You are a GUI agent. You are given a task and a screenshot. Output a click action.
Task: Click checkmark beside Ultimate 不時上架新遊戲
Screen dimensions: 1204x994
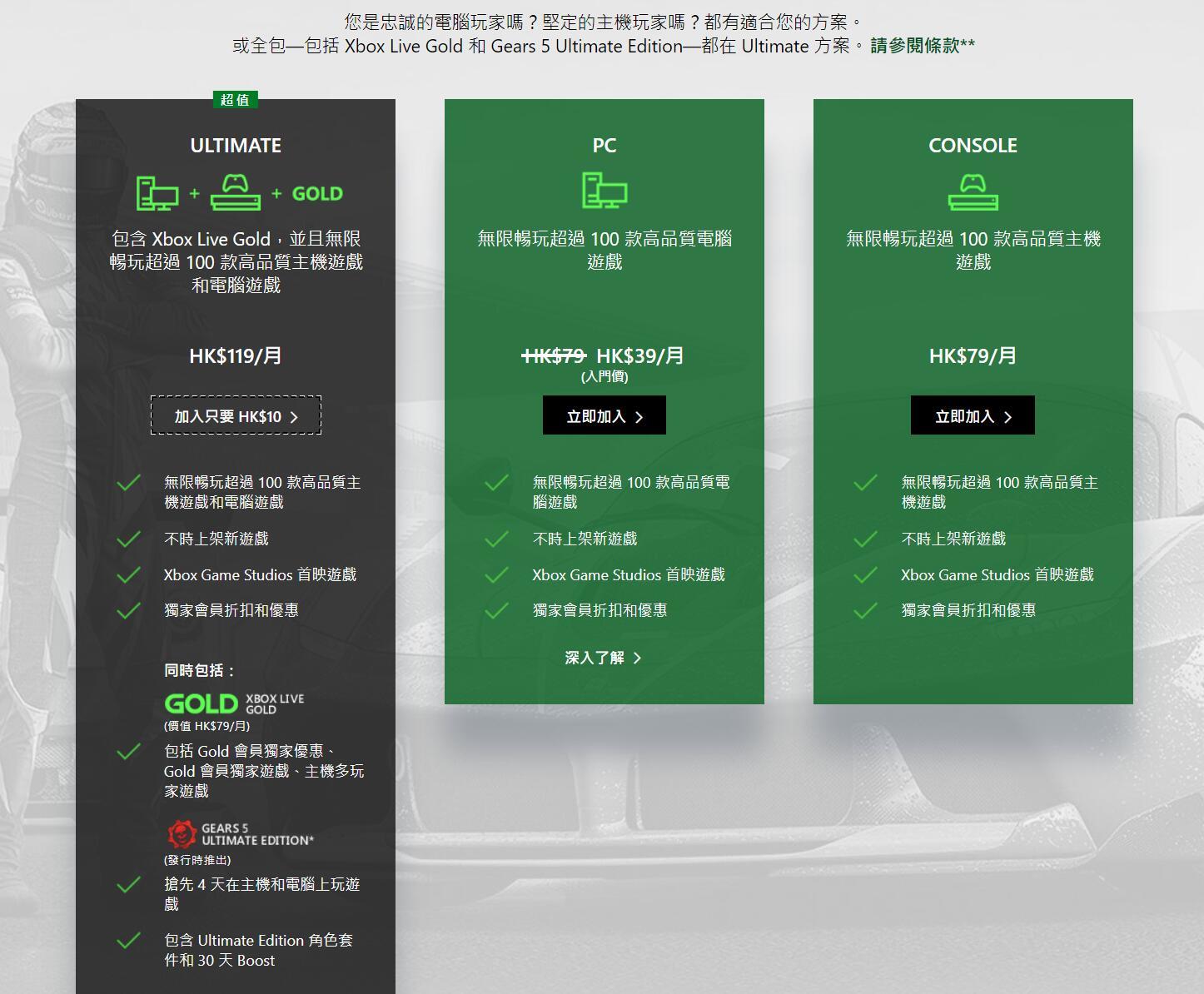pyautogui.click(x=129, y=539)
